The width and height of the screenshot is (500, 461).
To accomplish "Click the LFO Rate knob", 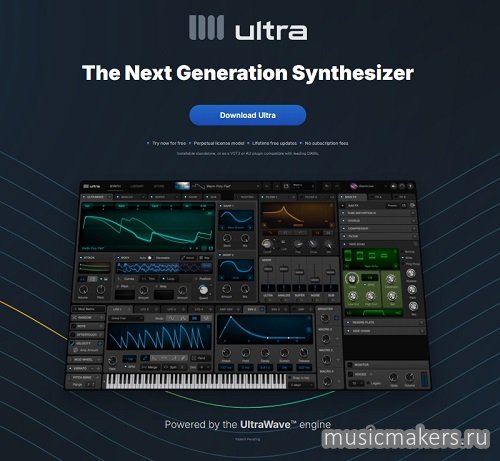I will point(113,360).
